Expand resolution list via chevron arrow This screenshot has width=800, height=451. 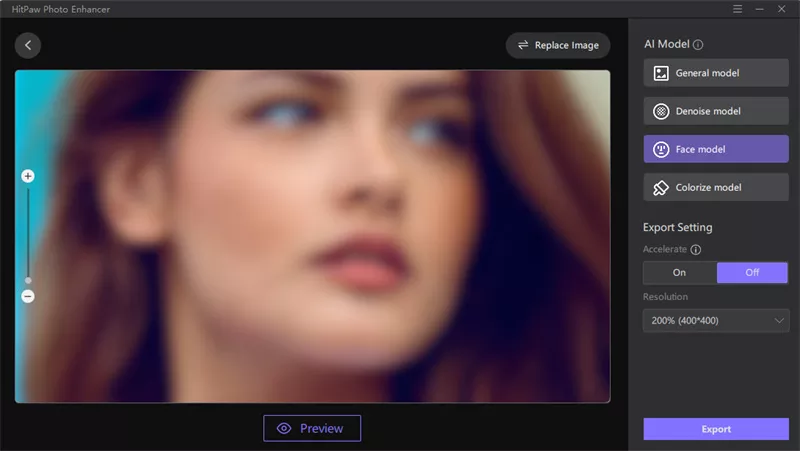pos(779,320)
